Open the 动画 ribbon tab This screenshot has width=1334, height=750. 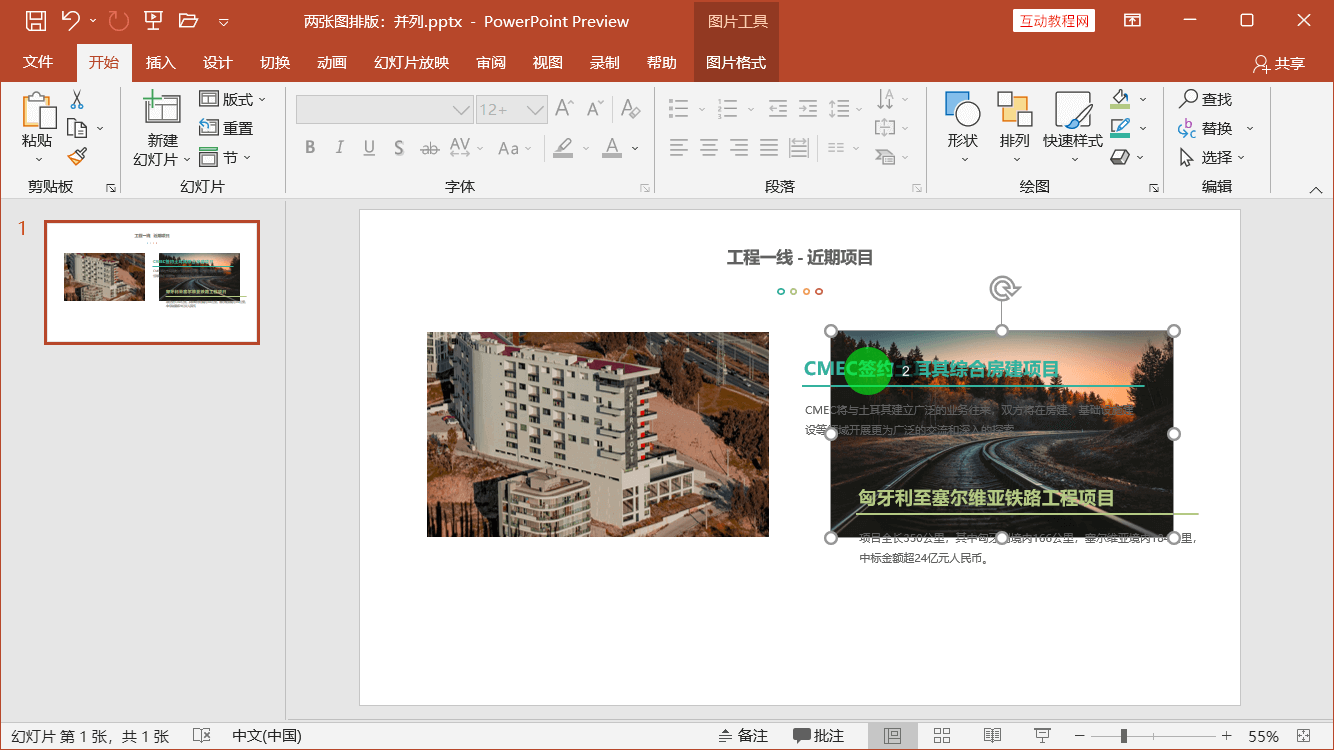(x=331, y=62)
